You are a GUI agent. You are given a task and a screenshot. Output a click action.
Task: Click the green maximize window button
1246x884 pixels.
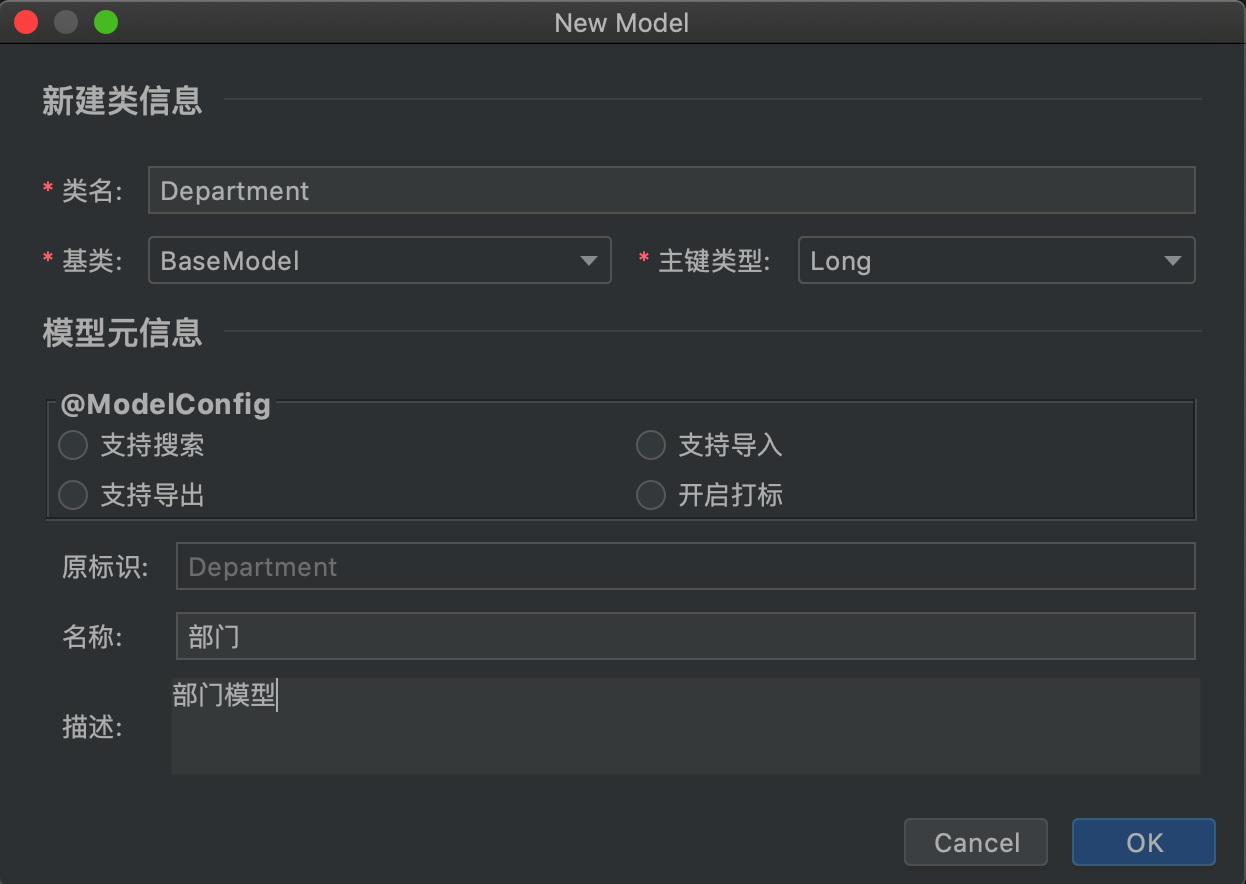[105, 22]
